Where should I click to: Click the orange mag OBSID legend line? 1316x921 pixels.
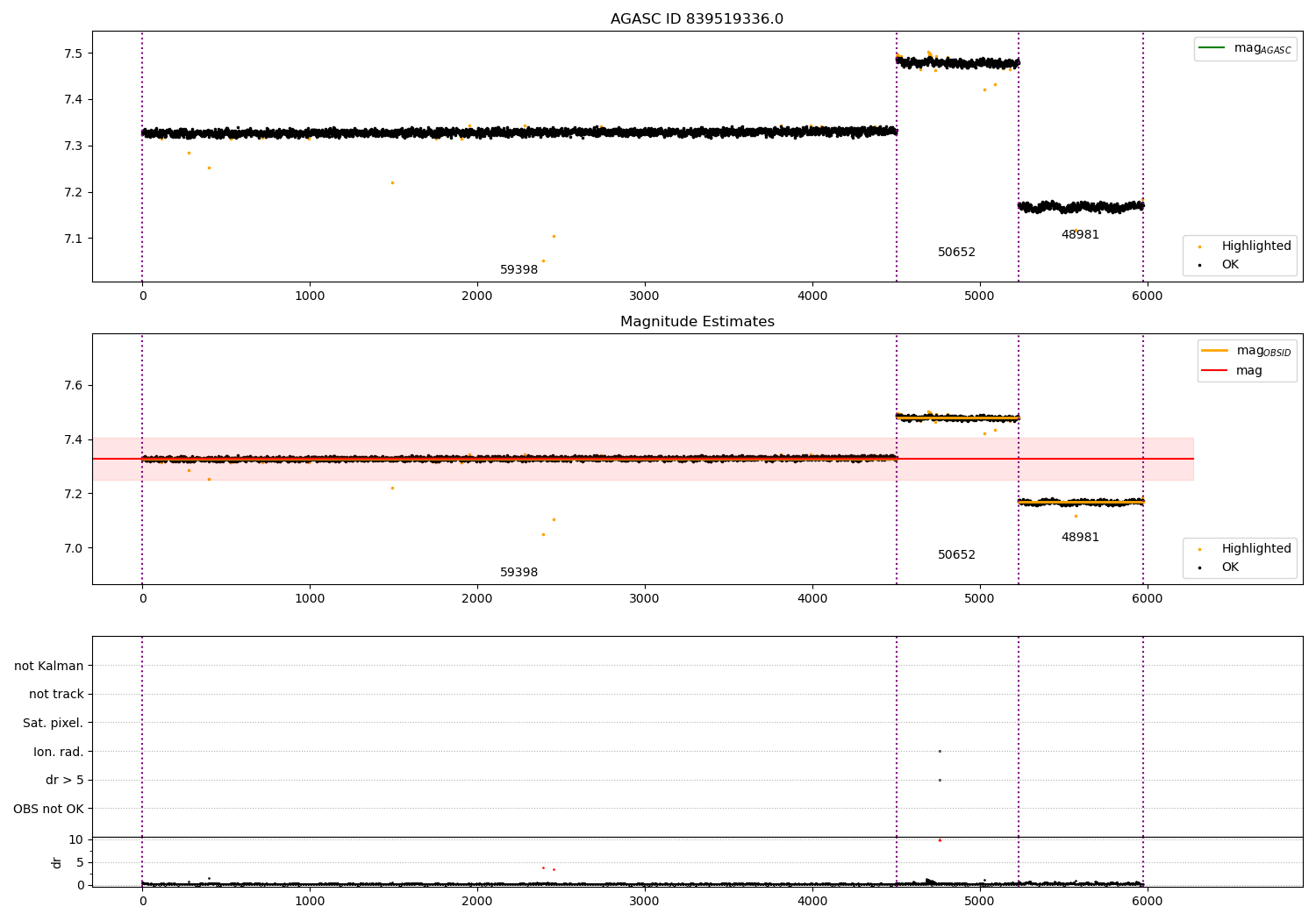[x=1215, y=350]
